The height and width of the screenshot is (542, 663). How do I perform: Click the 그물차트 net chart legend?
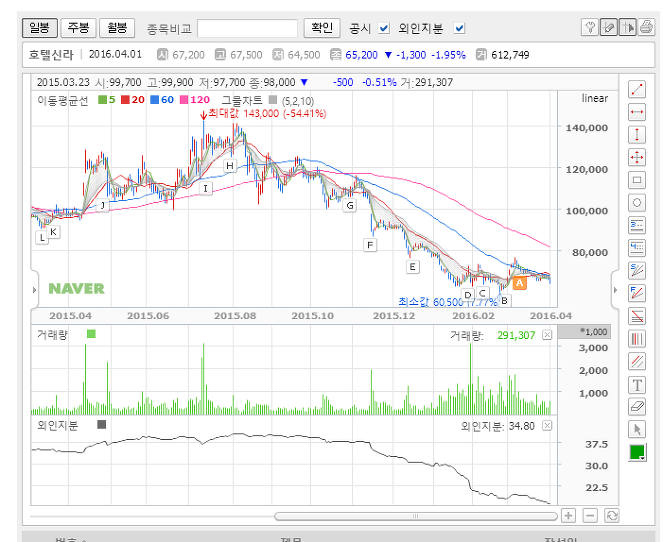268,101
